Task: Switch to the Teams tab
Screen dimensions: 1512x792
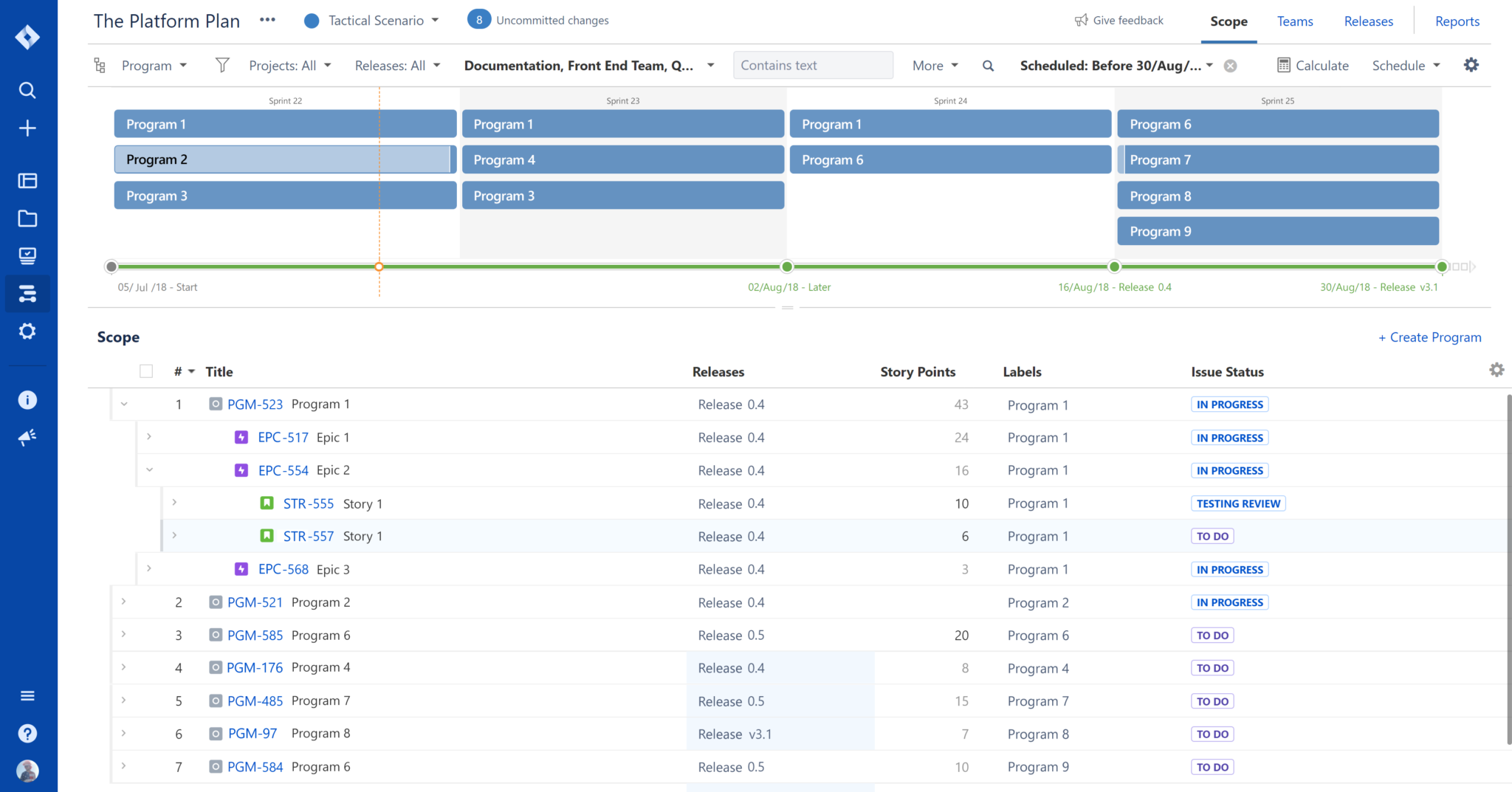Action: (x=1294, y=21)
